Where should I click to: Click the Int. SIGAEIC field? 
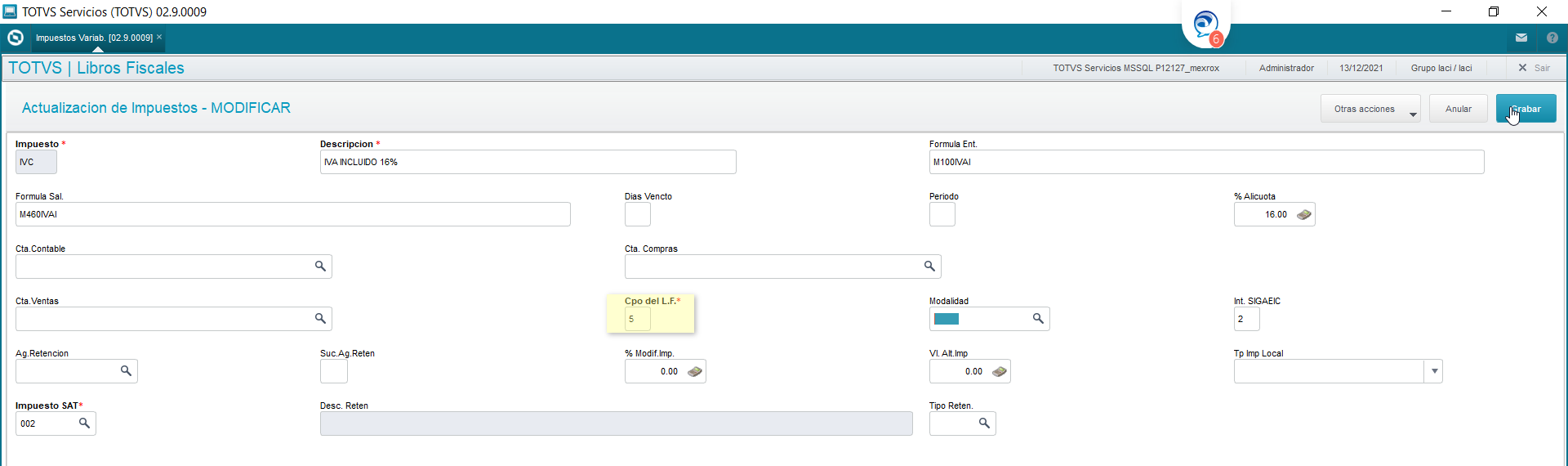click(1246, 319)
